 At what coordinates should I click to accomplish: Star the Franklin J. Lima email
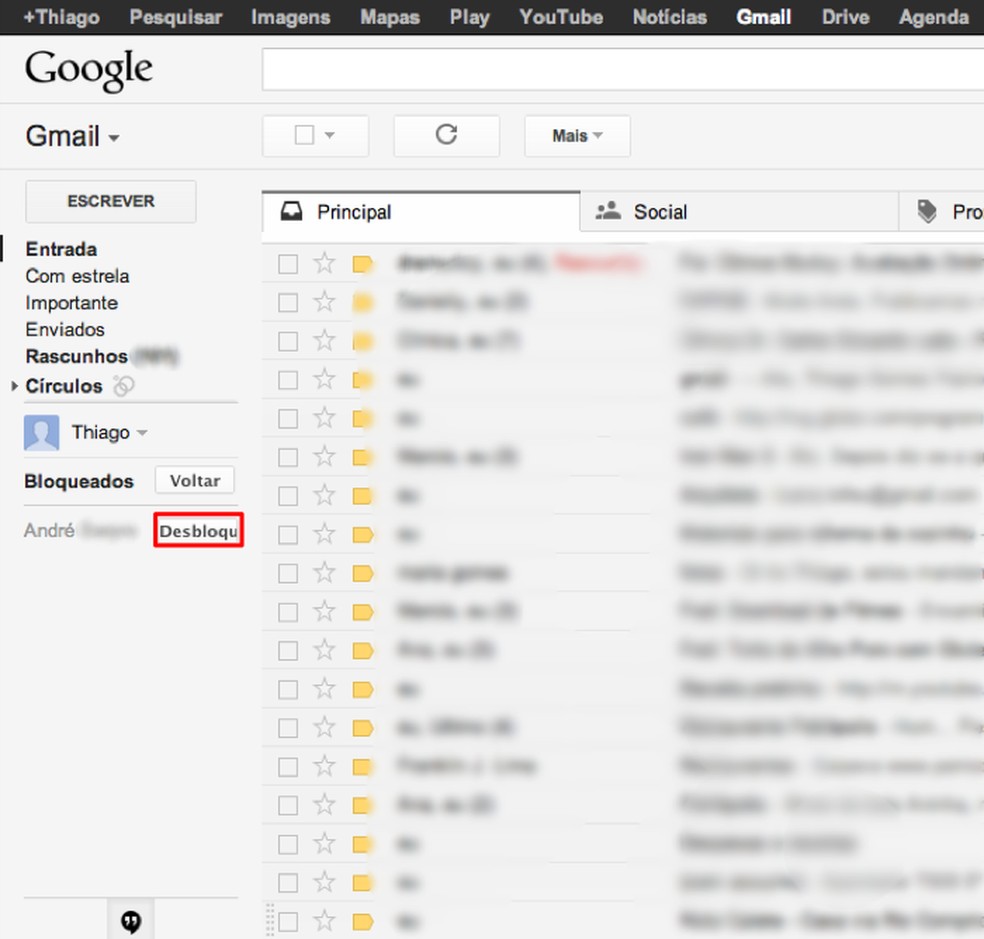pyautogui.click(x=324, y=766)
